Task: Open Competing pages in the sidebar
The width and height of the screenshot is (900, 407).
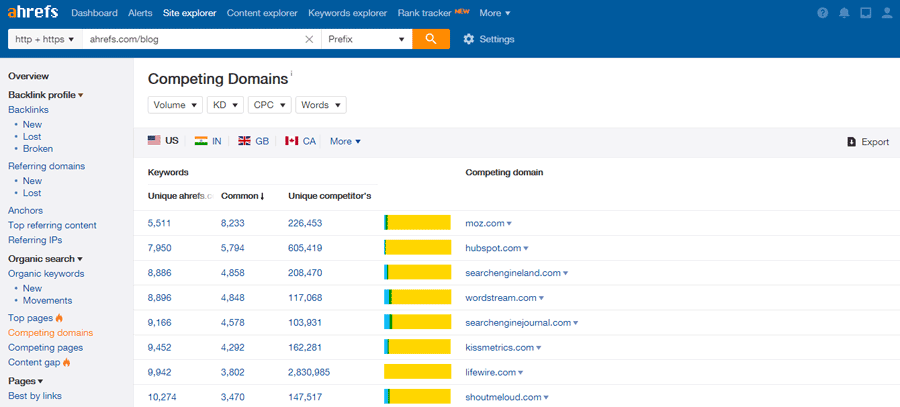Action: click(x=45, y=347)
